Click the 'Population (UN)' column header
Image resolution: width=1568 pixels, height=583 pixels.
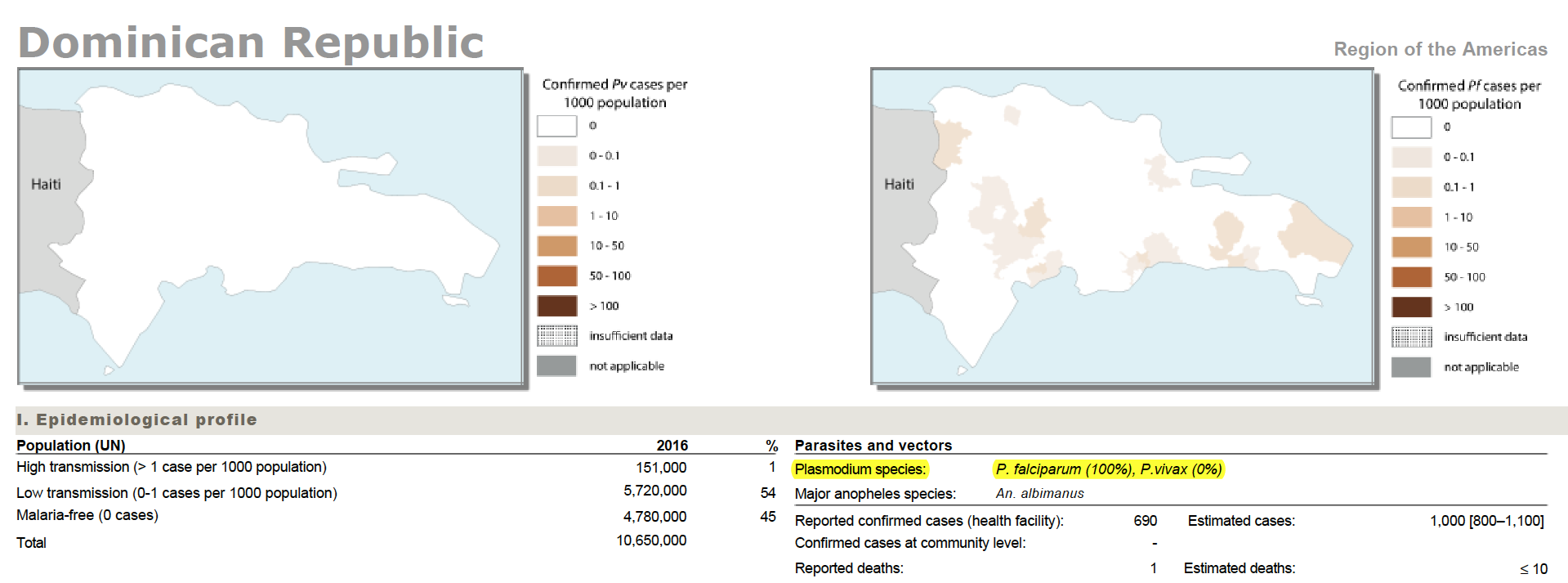click(x=71, y=446)
